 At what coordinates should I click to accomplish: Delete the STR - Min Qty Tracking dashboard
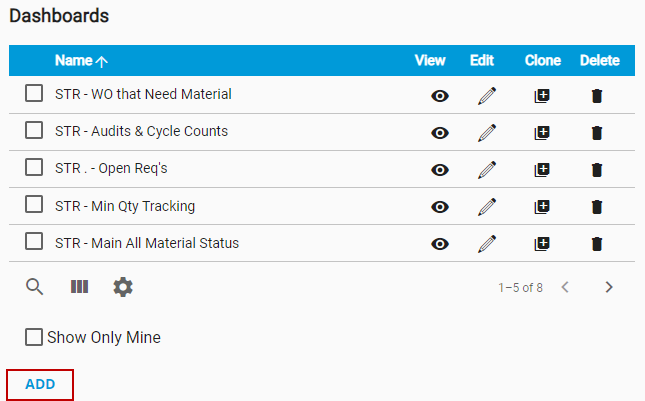[597, 207]
